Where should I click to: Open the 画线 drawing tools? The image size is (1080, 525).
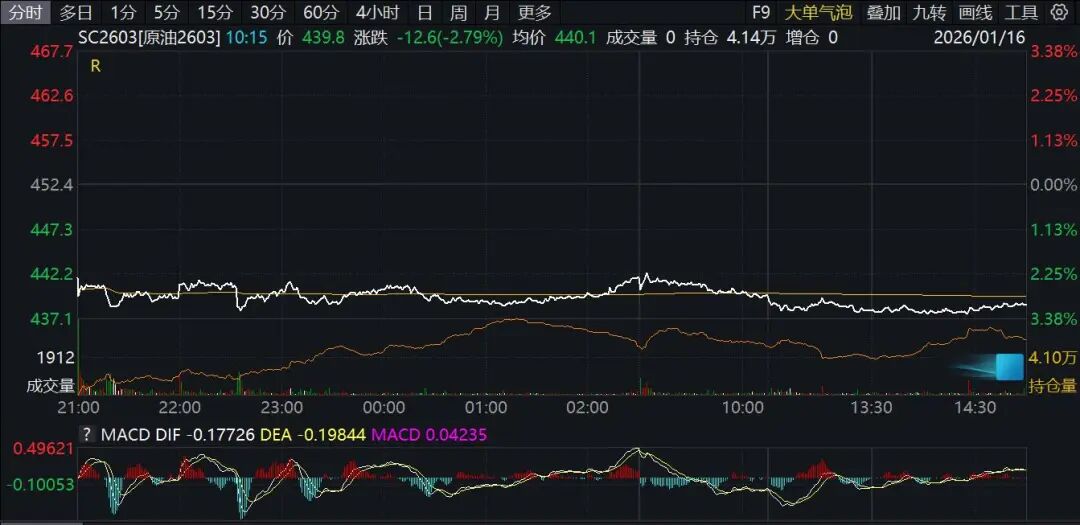pyautogui.click(x=975, y=13)
